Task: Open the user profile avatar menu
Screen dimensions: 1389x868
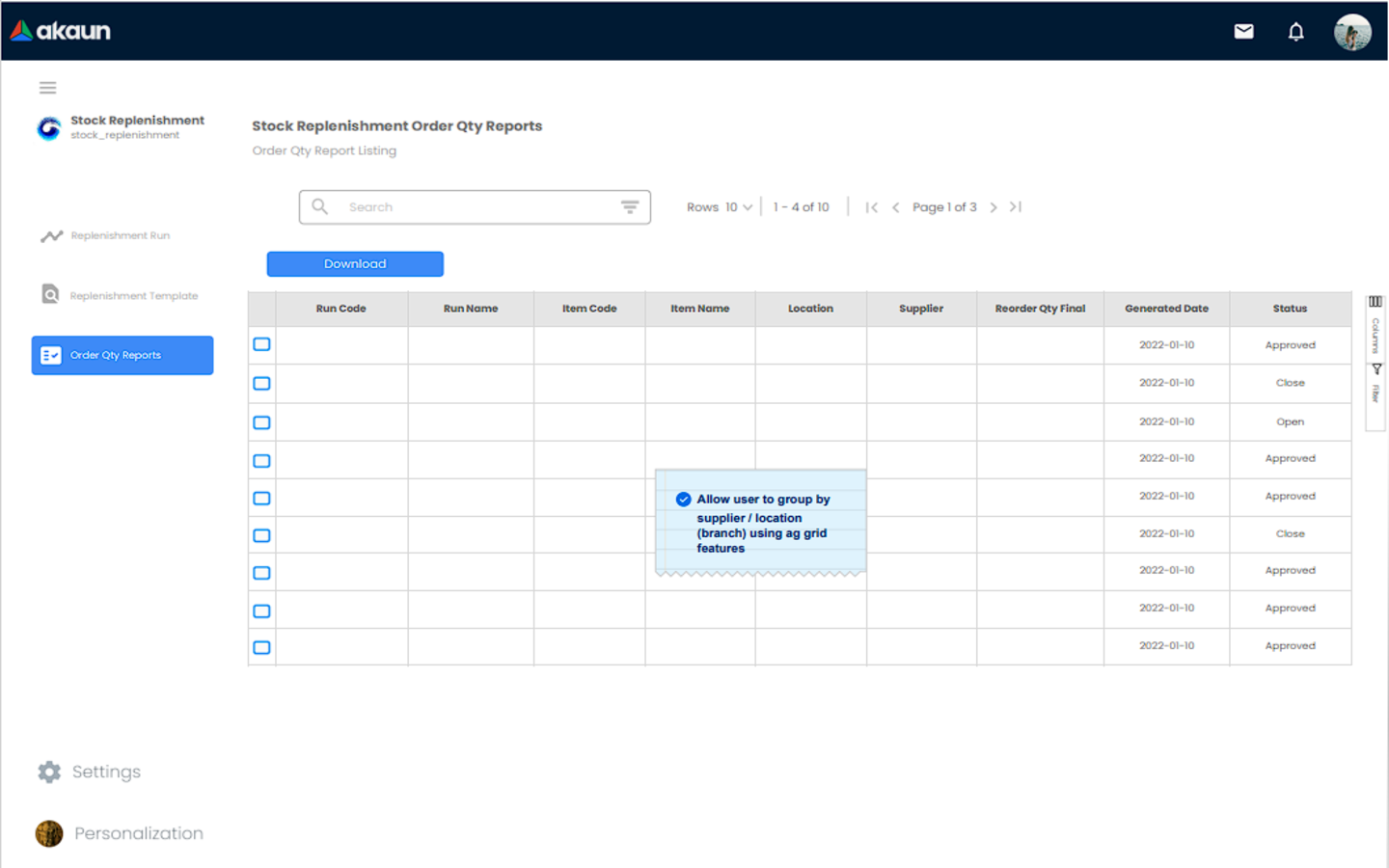Action: point(1352,32)
